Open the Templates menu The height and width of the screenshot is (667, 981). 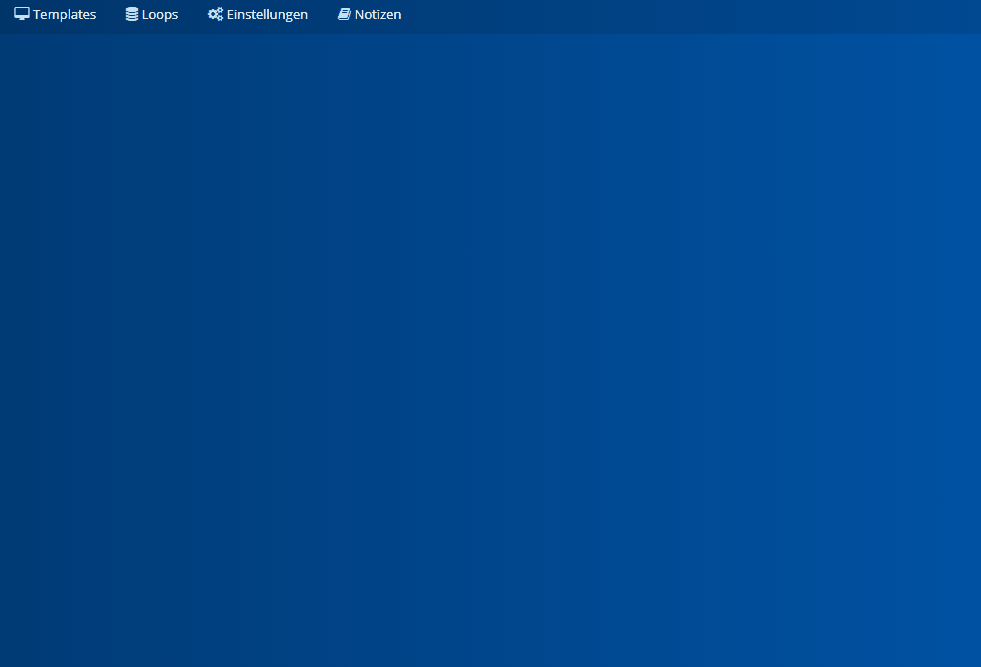[55, 15]
